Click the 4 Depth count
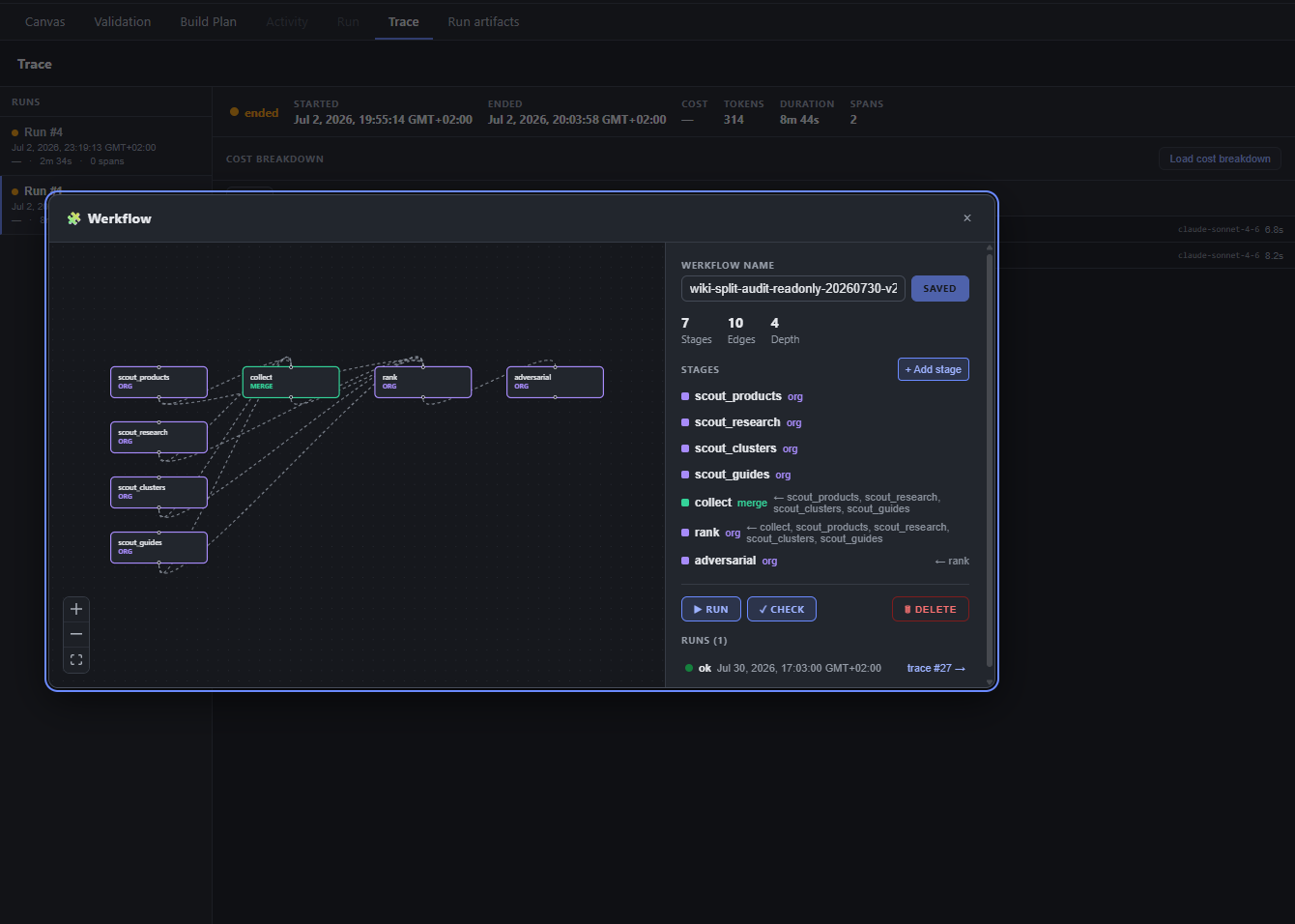This screenshot has height=924, width=1295. [x=785, y=330]
